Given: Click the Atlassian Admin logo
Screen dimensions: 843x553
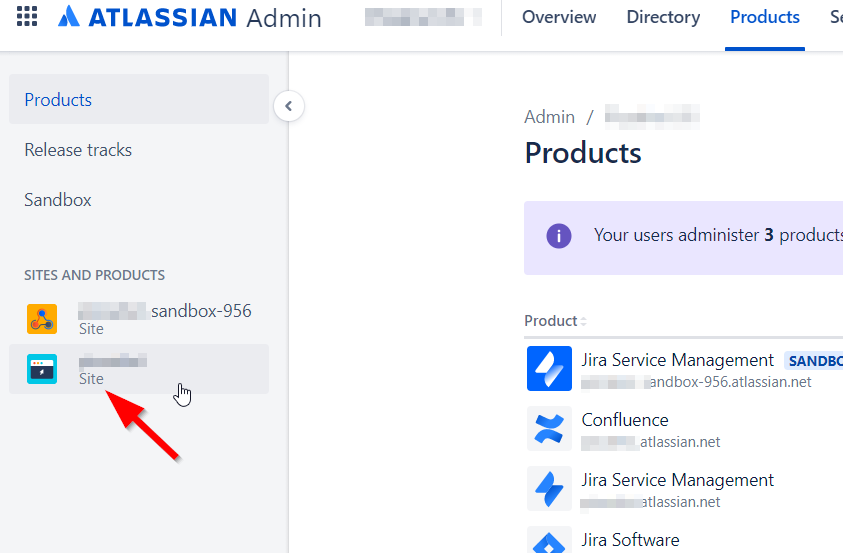Looking at the screenshot, I should tap(189, 17).
